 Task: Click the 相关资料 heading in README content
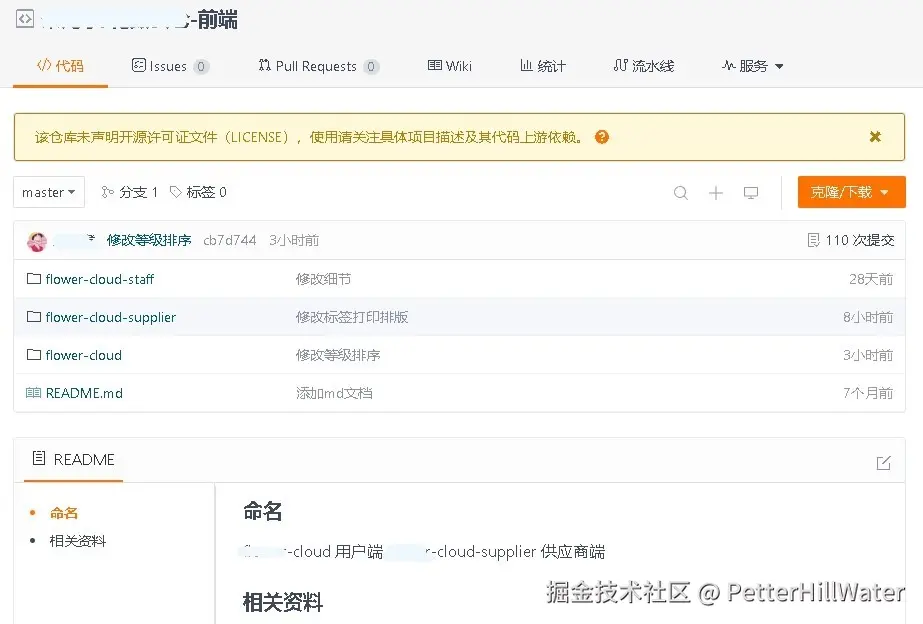(283, 602)
